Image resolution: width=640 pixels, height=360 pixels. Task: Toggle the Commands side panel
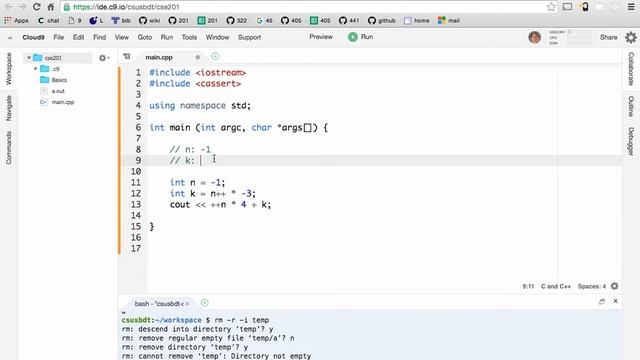point(9,147)
